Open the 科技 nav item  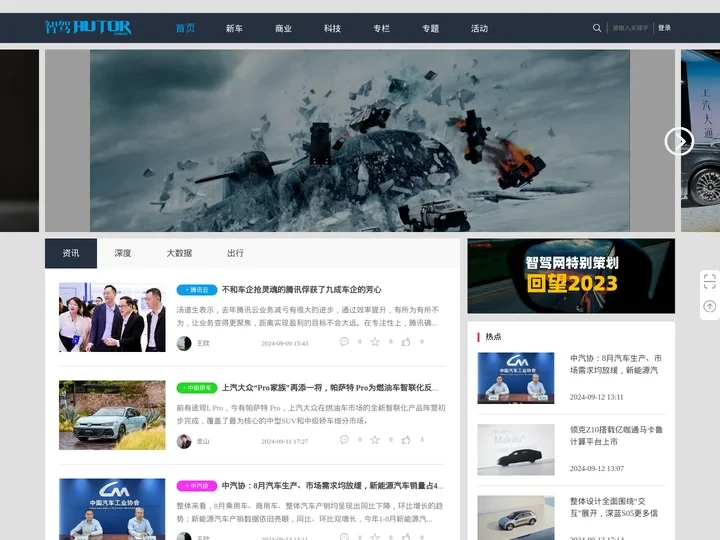point(332,28)
